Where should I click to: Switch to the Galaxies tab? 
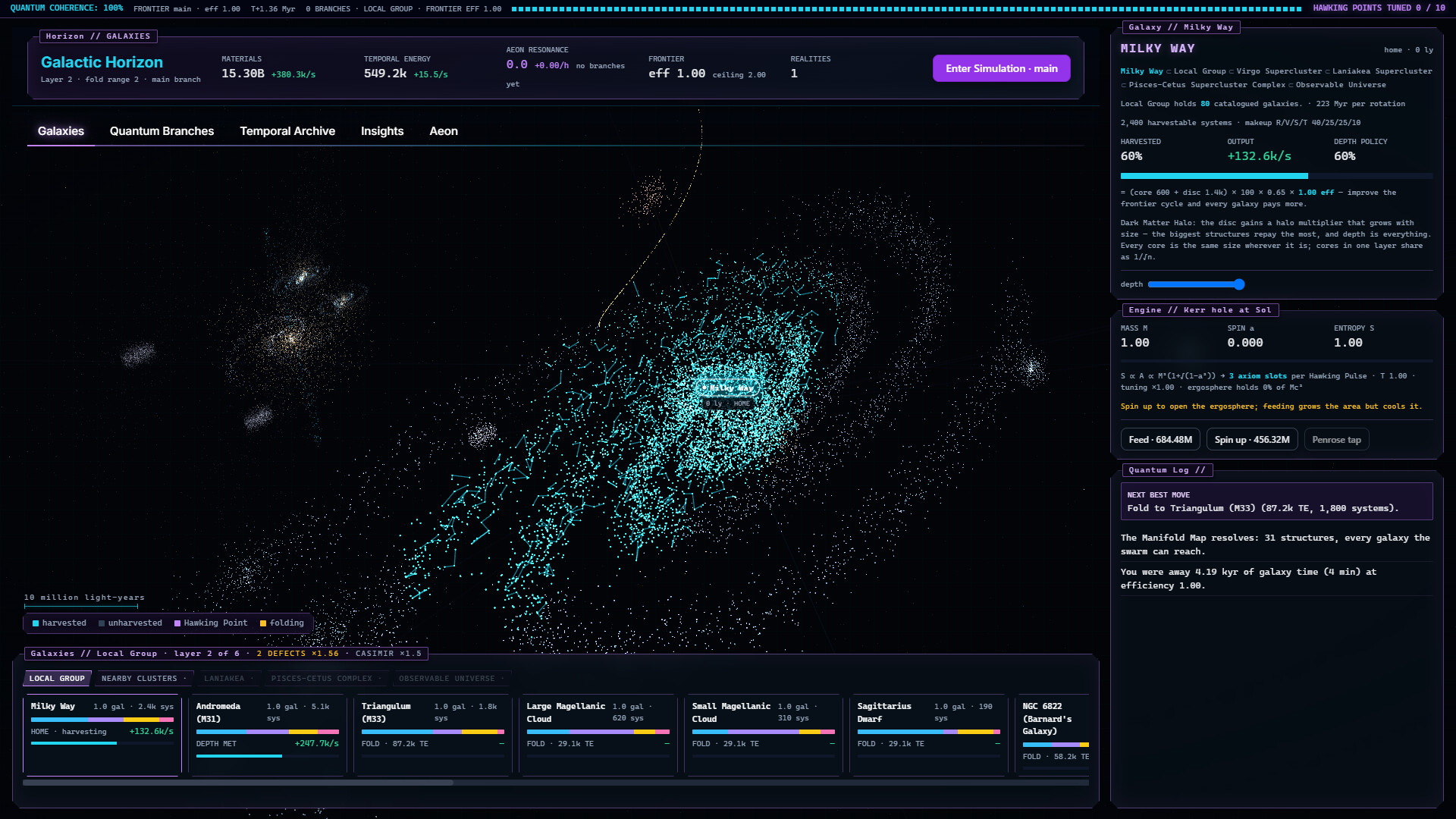(61, 131)
